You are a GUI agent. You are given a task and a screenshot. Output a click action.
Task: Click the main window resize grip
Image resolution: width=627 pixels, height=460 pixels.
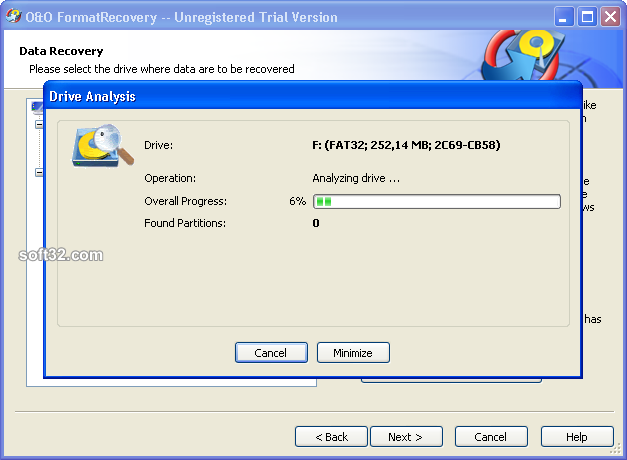point(615,450)
